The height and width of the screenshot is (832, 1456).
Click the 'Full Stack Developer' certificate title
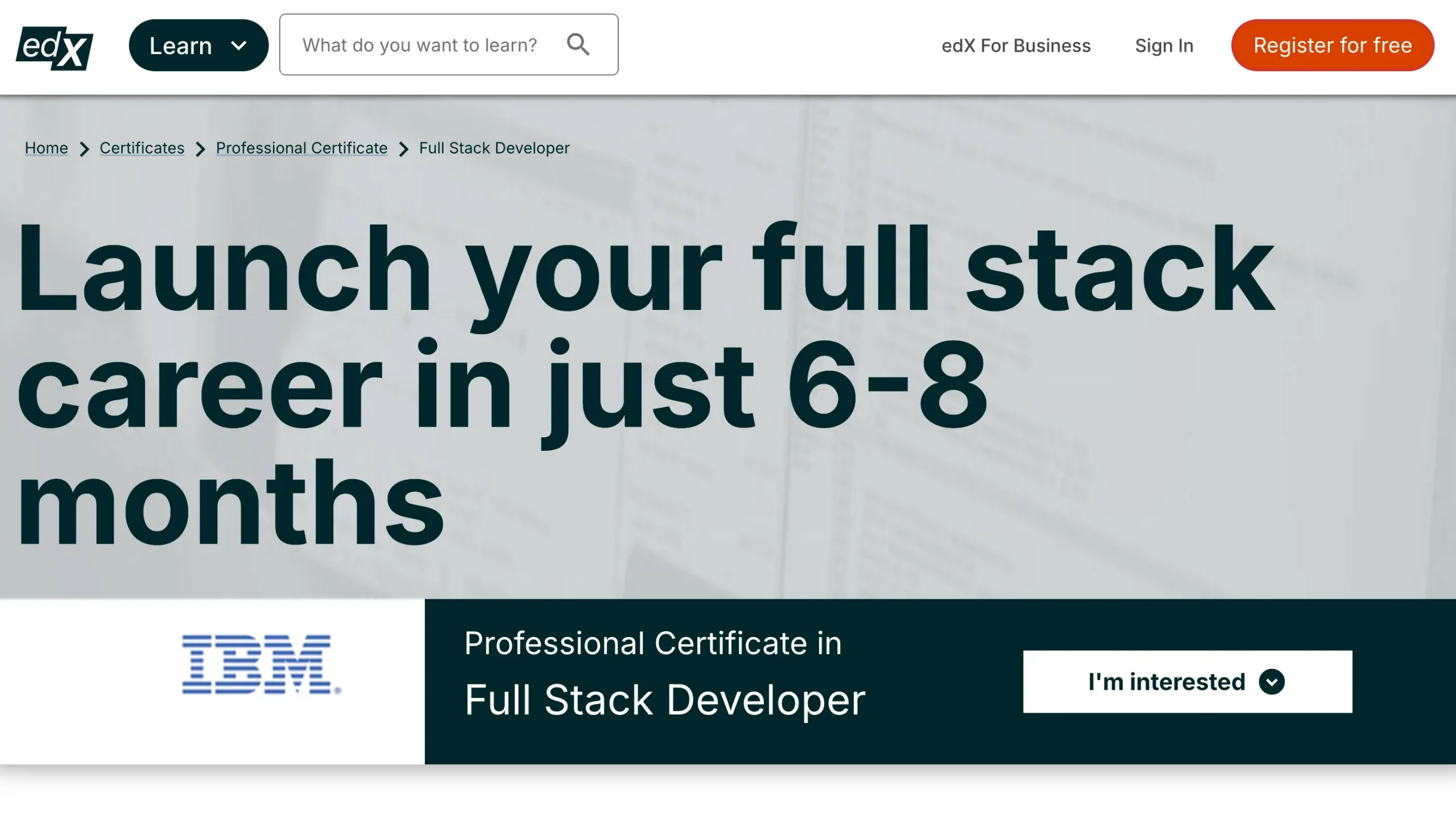(x=664, y=700)
